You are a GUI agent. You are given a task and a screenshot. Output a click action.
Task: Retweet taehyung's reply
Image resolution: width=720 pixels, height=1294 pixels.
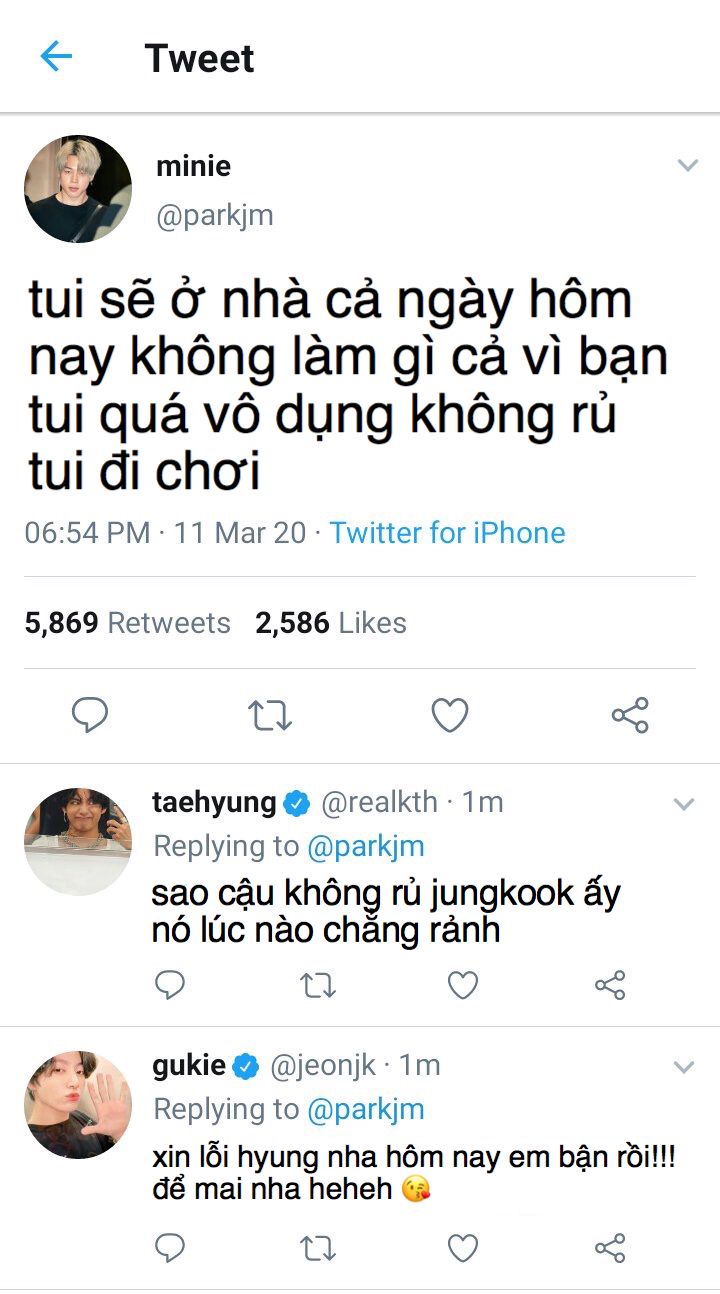tap(316, 986)
